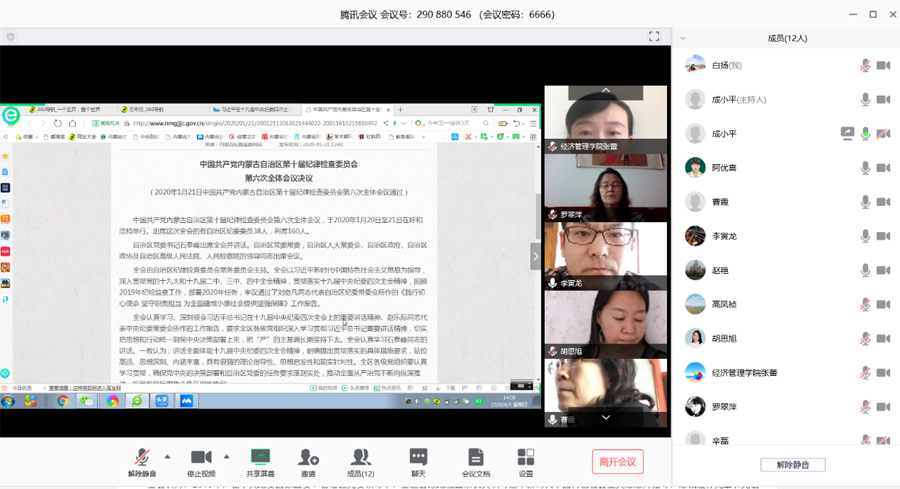The height and width of the screenshot is (489, 900).
Task: Toggle microphone for member 李寅龙
Action: 865,236
